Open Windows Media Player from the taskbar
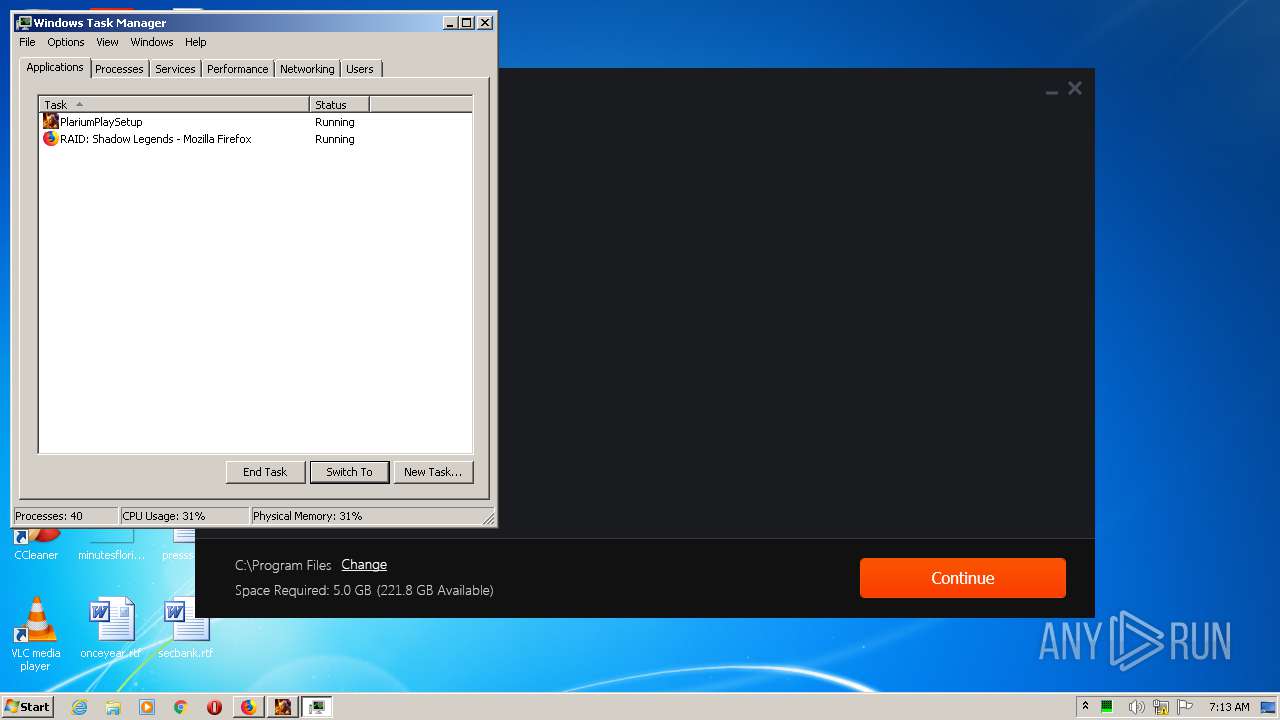This screenshot has width=1280, height=720. pos(147,707)
